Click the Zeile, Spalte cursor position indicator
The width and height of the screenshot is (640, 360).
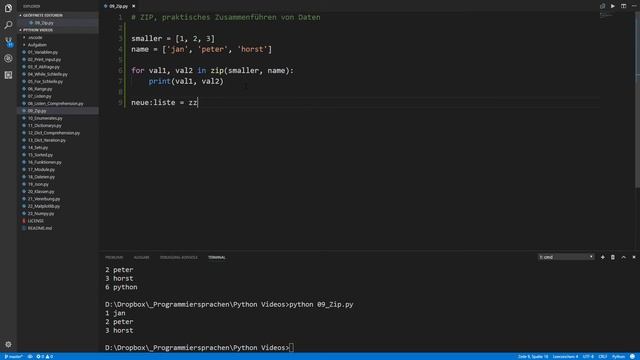pyautogui.click(x=533, y=356)
